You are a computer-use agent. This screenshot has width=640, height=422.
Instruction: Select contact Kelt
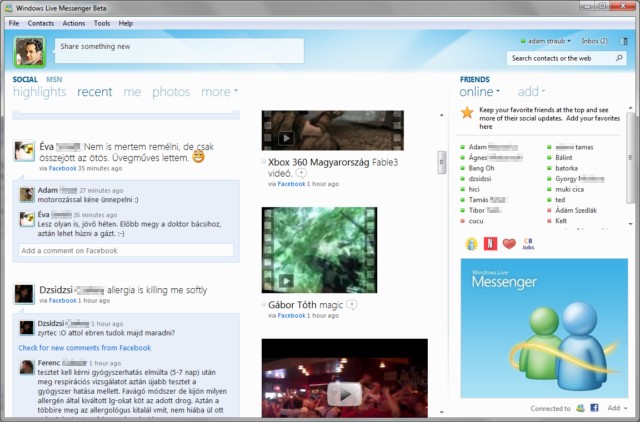pos(561,221)
